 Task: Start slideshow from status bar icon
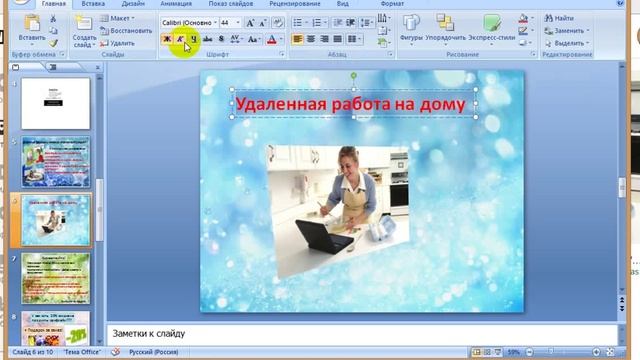498,352
